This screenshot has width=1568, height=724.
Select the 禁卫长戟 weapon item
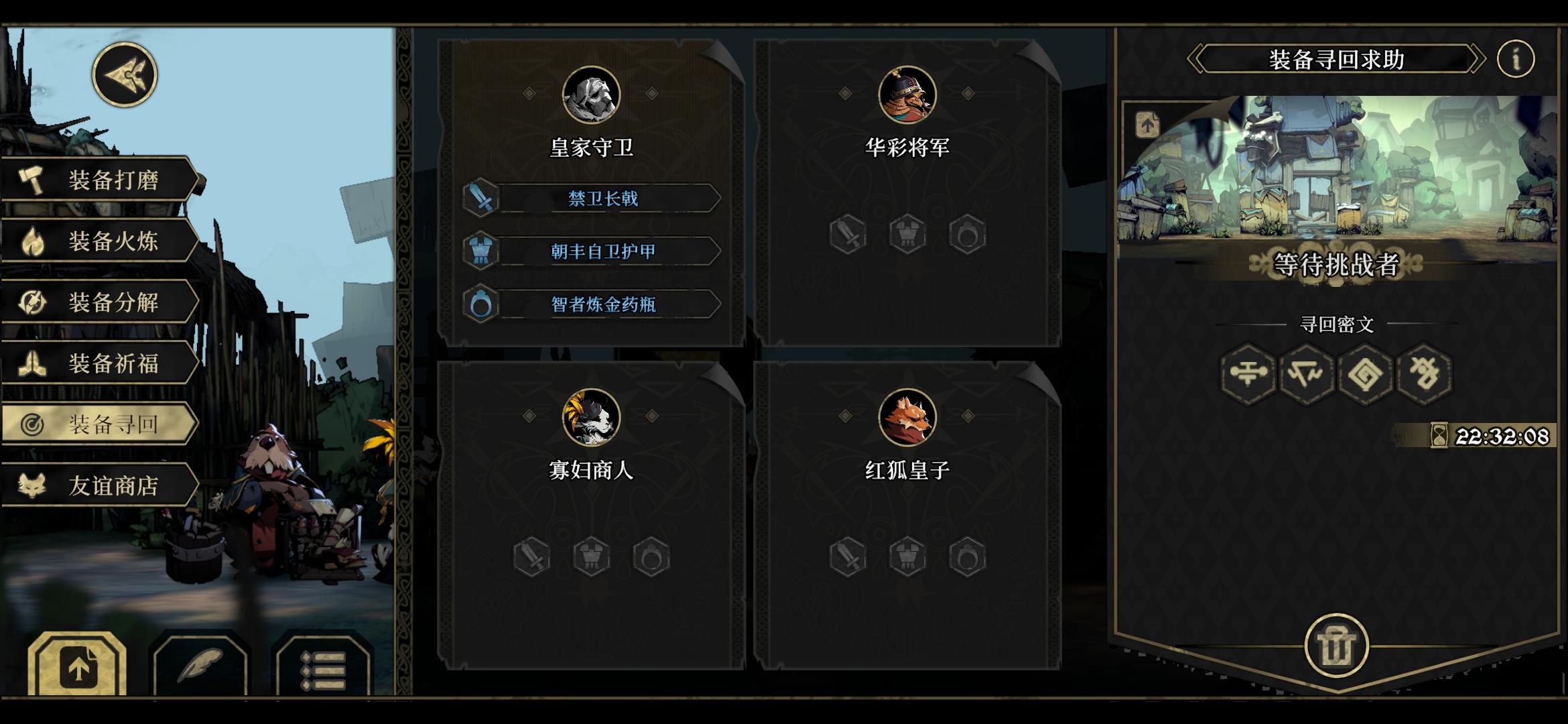[x=592, y=198]
